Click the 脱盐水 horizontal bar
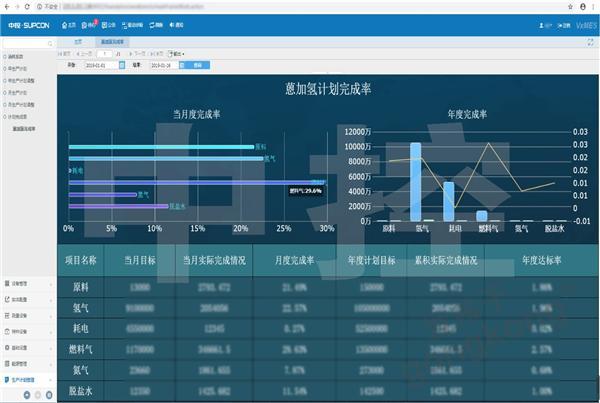Viewport: 600px width, 403px height. click(118, 206)
